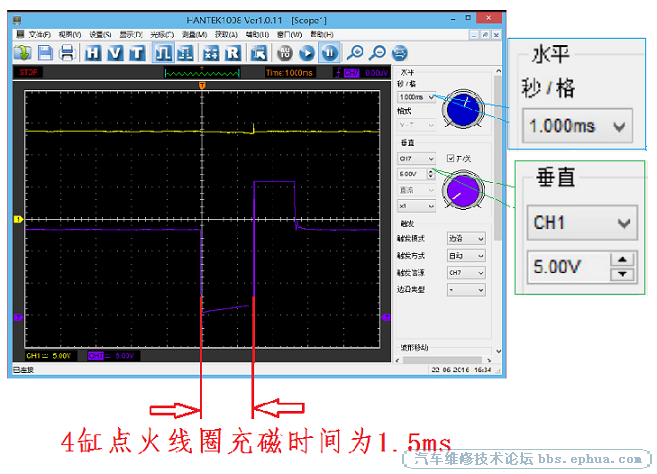Open the 光标(C) menu

(162, 34)
